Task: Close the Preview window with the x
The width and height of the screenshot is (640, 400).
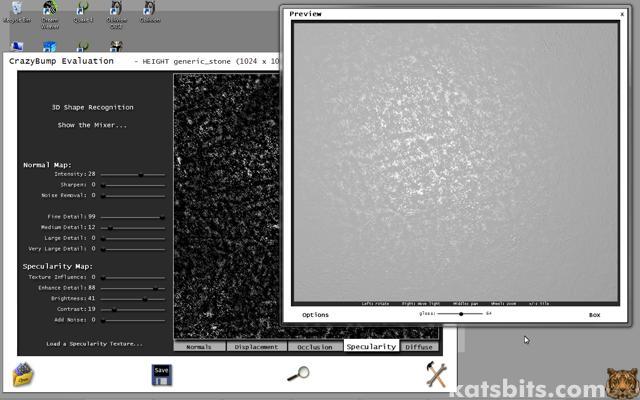Action: (622, 14)
